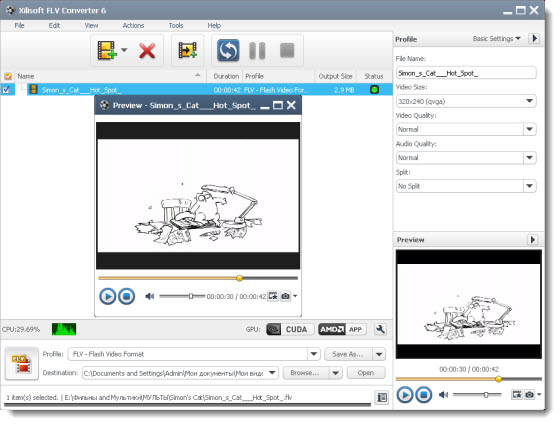Remove selected file with red X
The height and width of the screenshot is (425, 560).
[x=147, y=51]
